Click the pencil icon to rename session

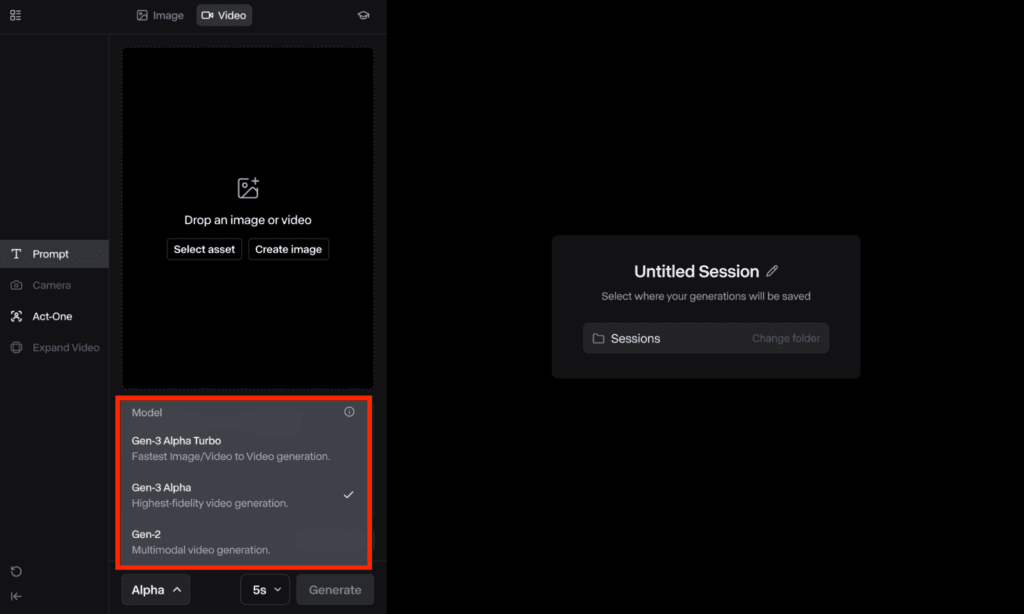[772, 271]
